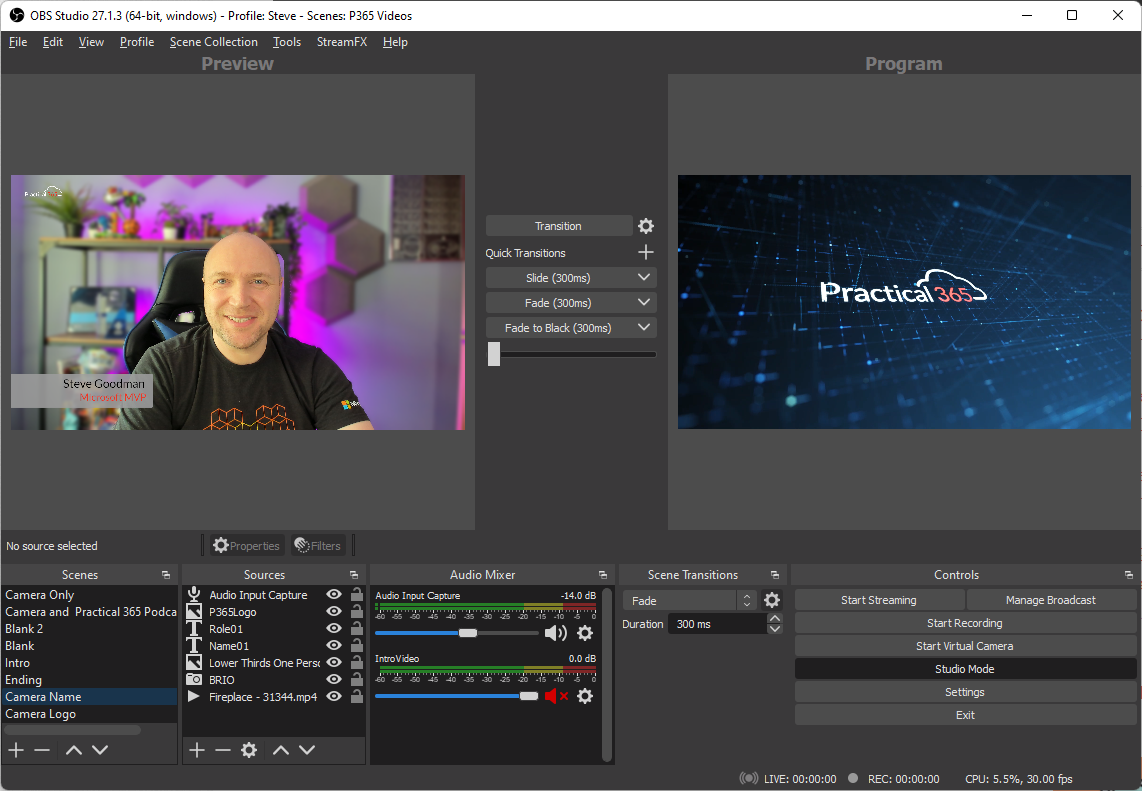Image resolution: width=1142 pixels, height=791 pixels.
Task: Add a new source with the plus icon
Action: [196, 749]
